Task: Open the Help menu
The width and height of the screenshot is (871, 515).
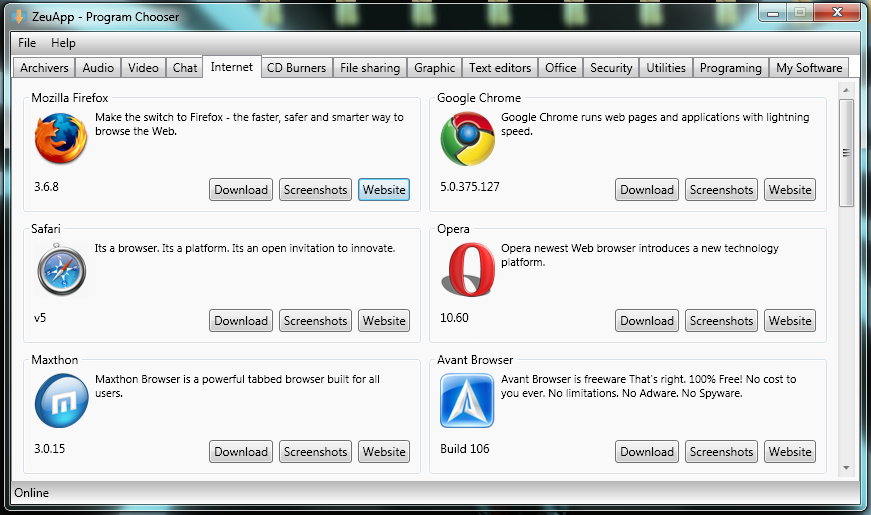Action: [63, 43]
